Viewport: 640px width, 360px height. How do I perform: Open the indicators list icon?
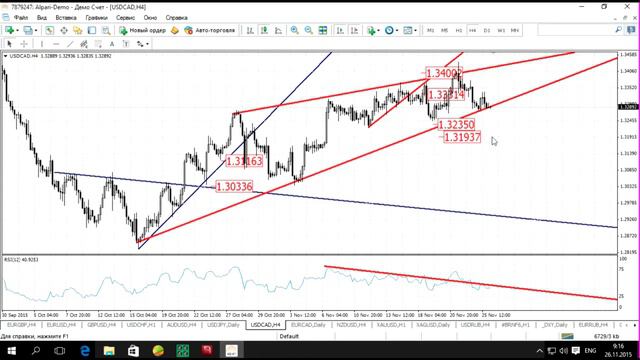(371, 30)
